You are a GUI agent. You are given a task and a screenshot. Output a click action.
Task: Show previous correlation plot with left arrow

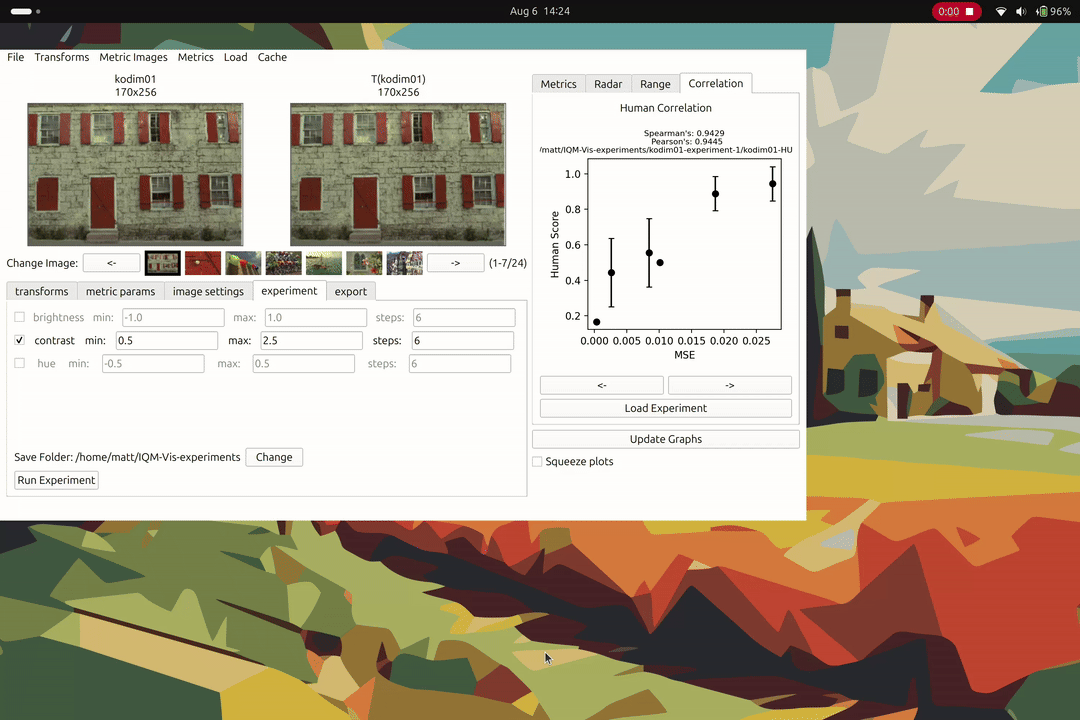[x=602, y=385]
